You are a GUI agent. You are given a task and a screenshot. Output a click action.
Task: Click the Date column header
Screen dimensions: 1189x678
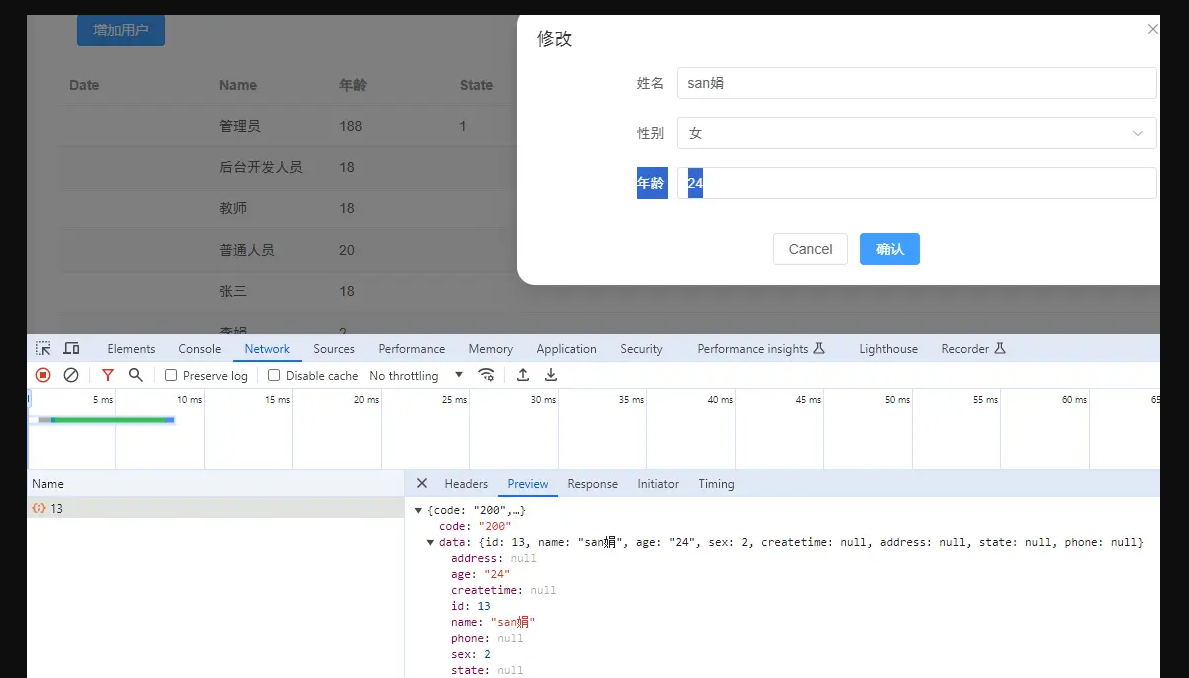pyautogui.click(x=84, y=85)
